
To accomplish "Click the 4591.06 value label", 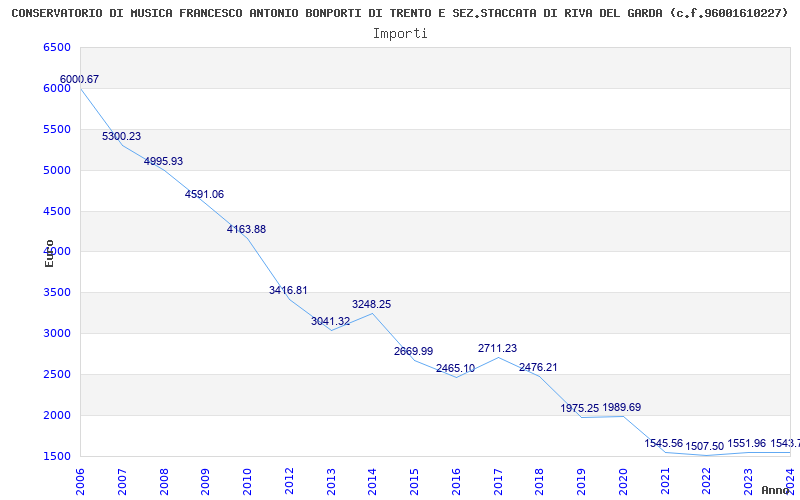I will point(205,195).
